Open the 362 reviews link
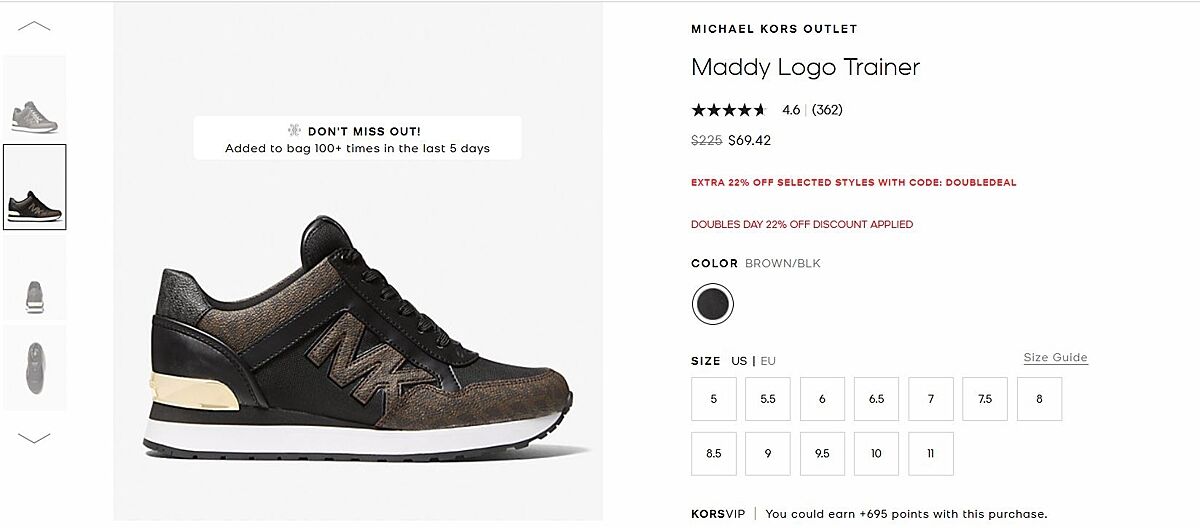This screenshot has width=1200, height=528. pyautogui.click(x=827, y=110)
